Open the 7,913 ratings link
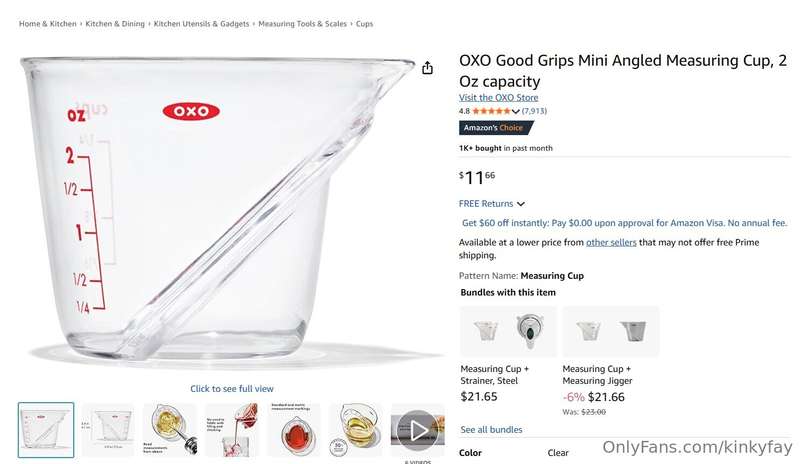Viewport: 800px width, 464px height. 534,111
